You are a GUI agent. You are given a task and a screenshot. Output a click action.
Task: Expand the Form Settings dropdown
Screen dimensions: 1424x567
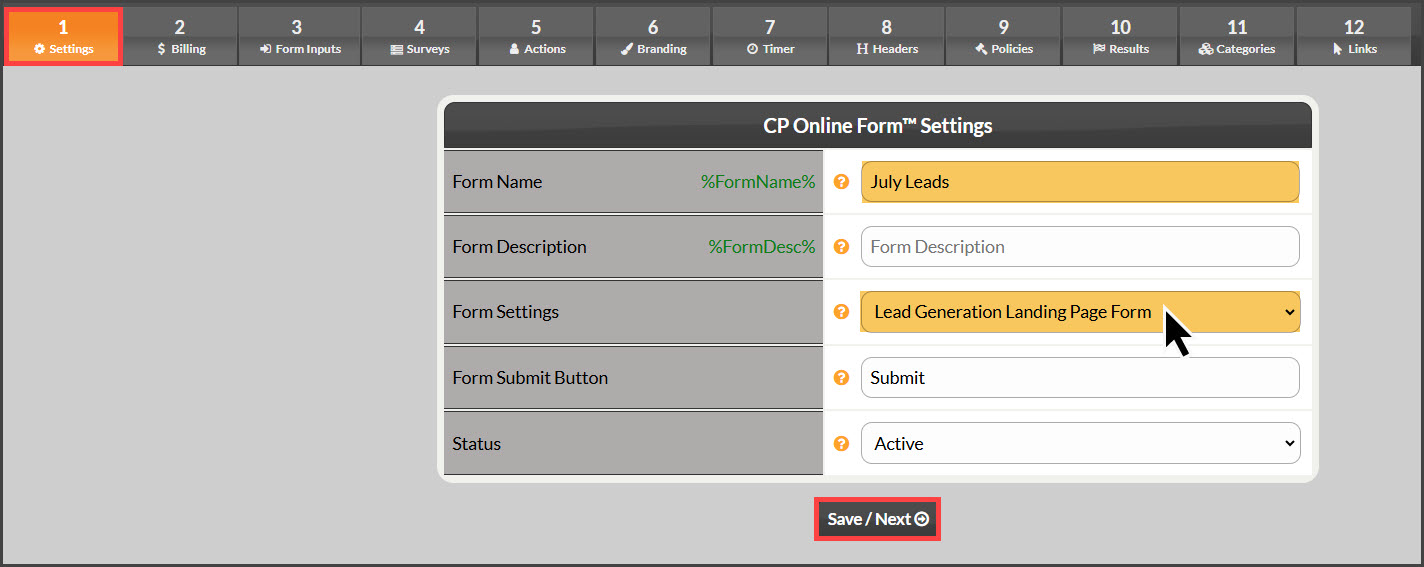1080,312
